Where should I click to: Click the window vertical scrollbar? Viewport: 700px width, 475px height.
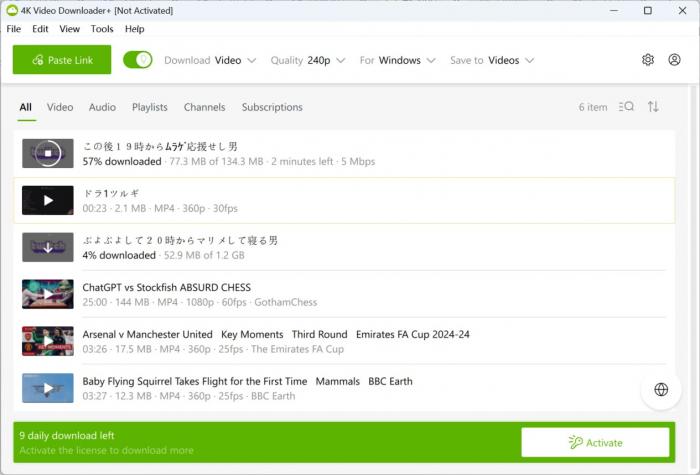click(x=692, y=277)
